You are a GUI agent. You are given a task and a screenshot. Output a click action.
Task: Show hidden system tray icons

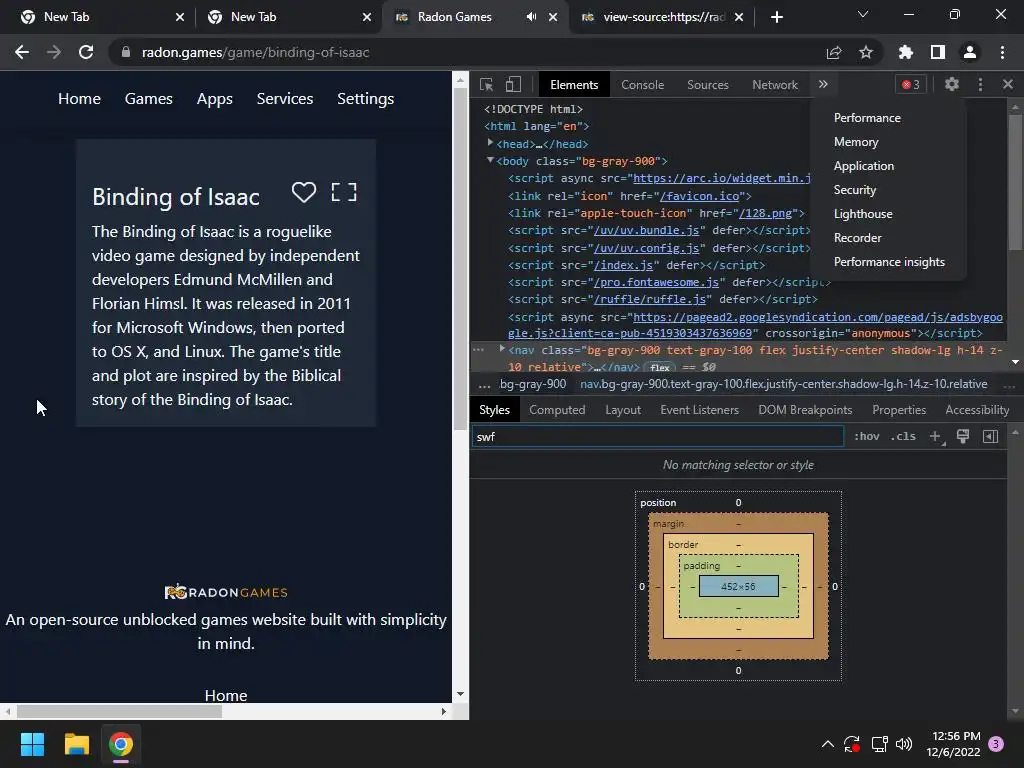827,744
